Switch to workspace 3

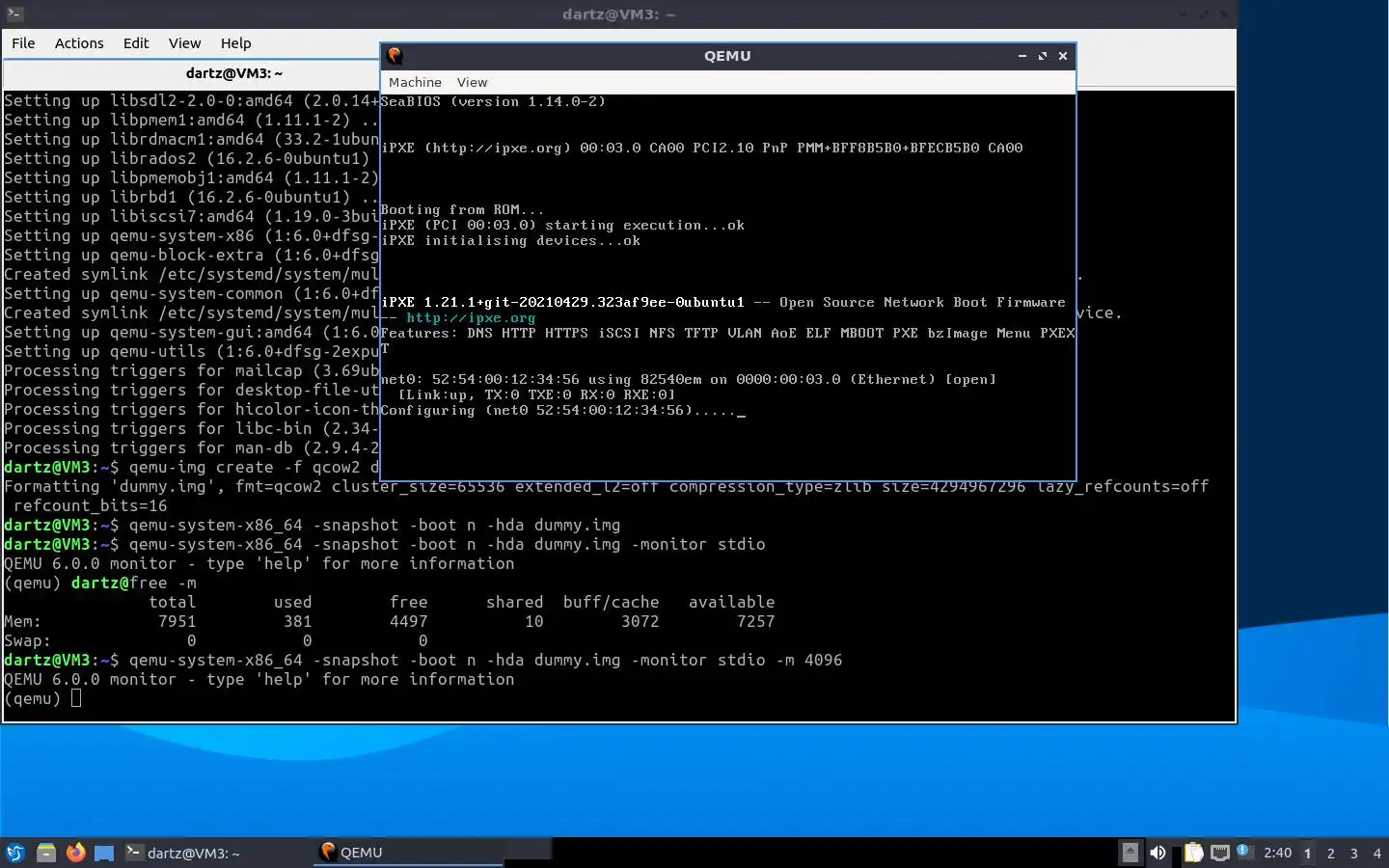click(1354, 853)
